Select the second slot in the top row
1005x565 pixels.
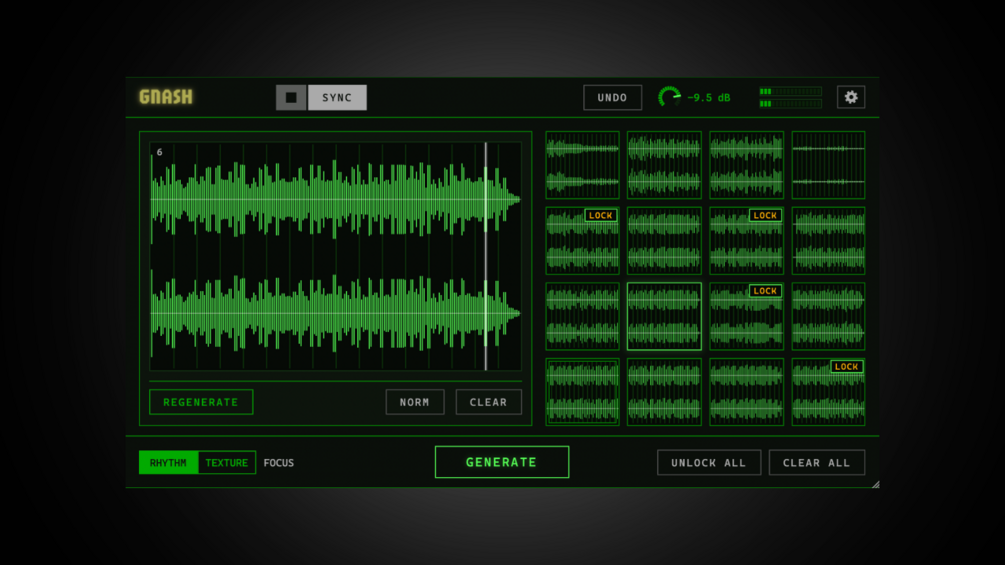coord(664,165)
